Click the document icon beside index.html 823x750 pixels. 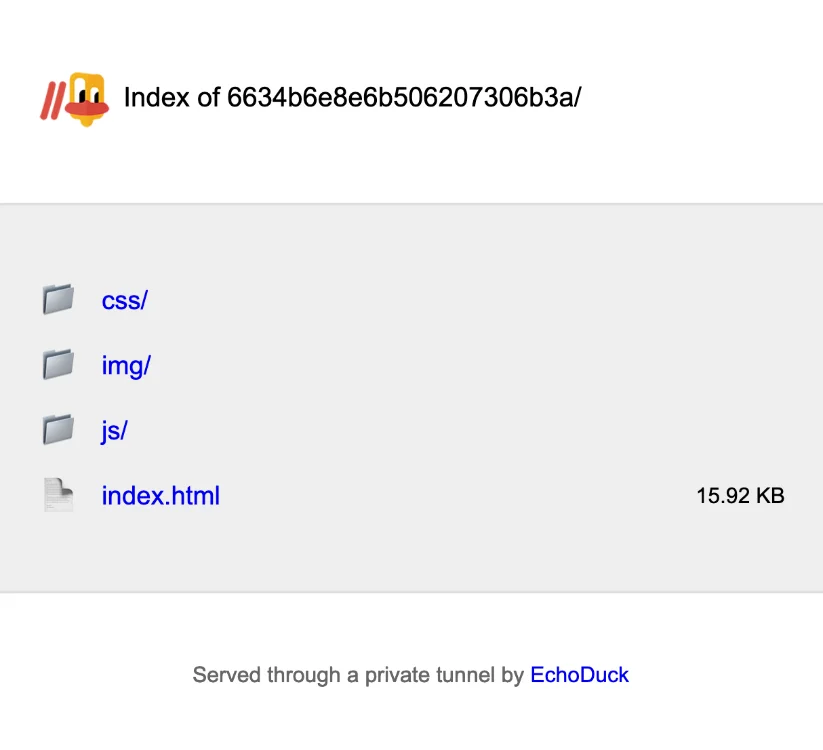coord(58,494)
